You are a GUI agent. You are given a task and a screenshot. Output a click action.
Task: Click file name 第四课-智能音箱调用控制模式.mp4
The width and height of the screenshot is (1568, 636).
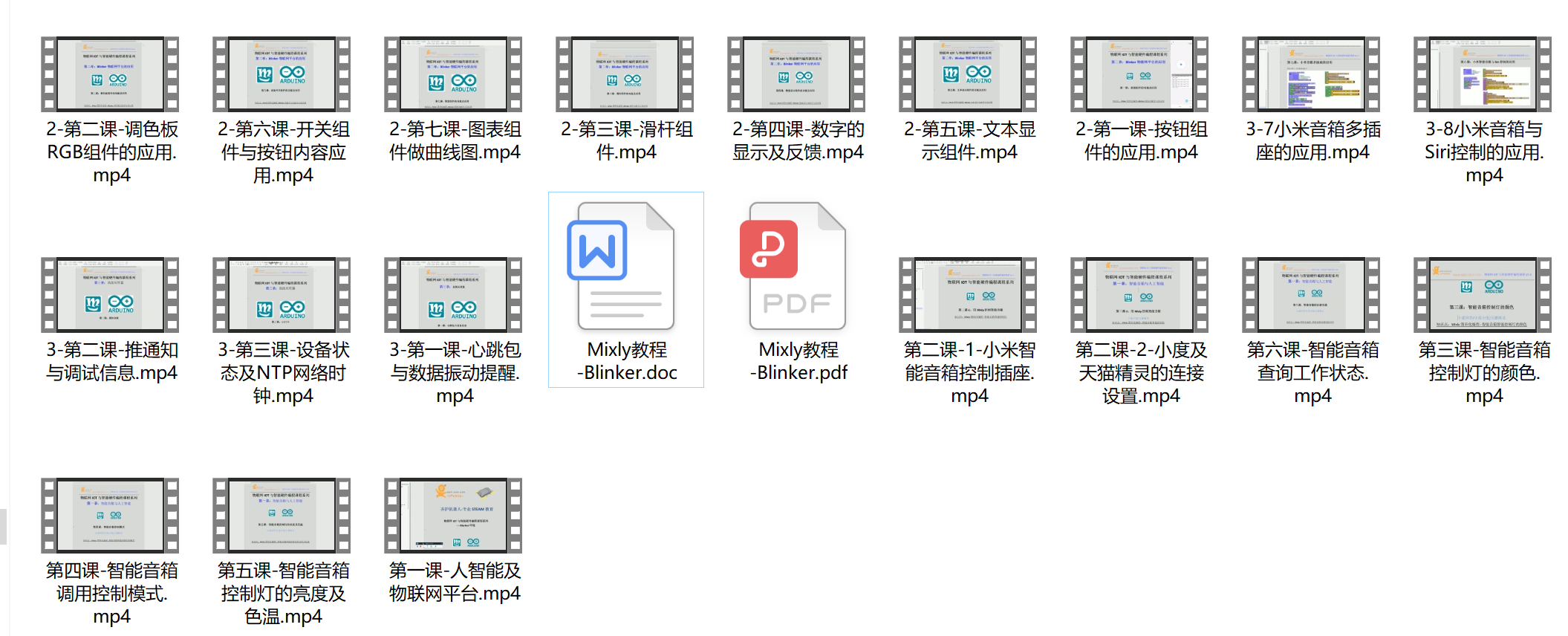tap(112, 594)
